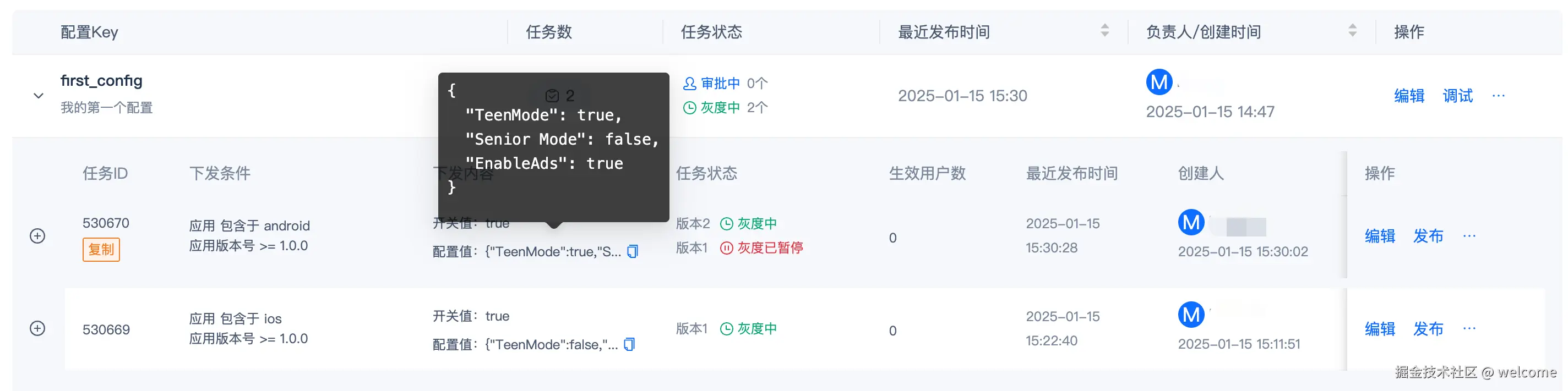Click the 审批中 status icon
The image size is (1568, 391).
point(690,83)
